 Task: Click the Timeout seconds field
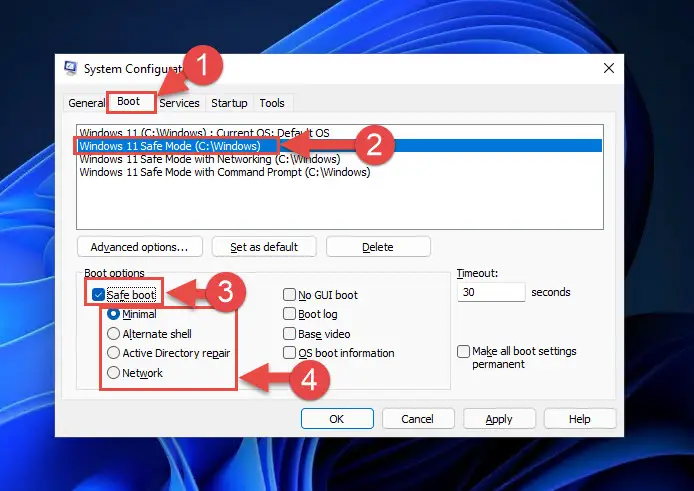(491, 292)
